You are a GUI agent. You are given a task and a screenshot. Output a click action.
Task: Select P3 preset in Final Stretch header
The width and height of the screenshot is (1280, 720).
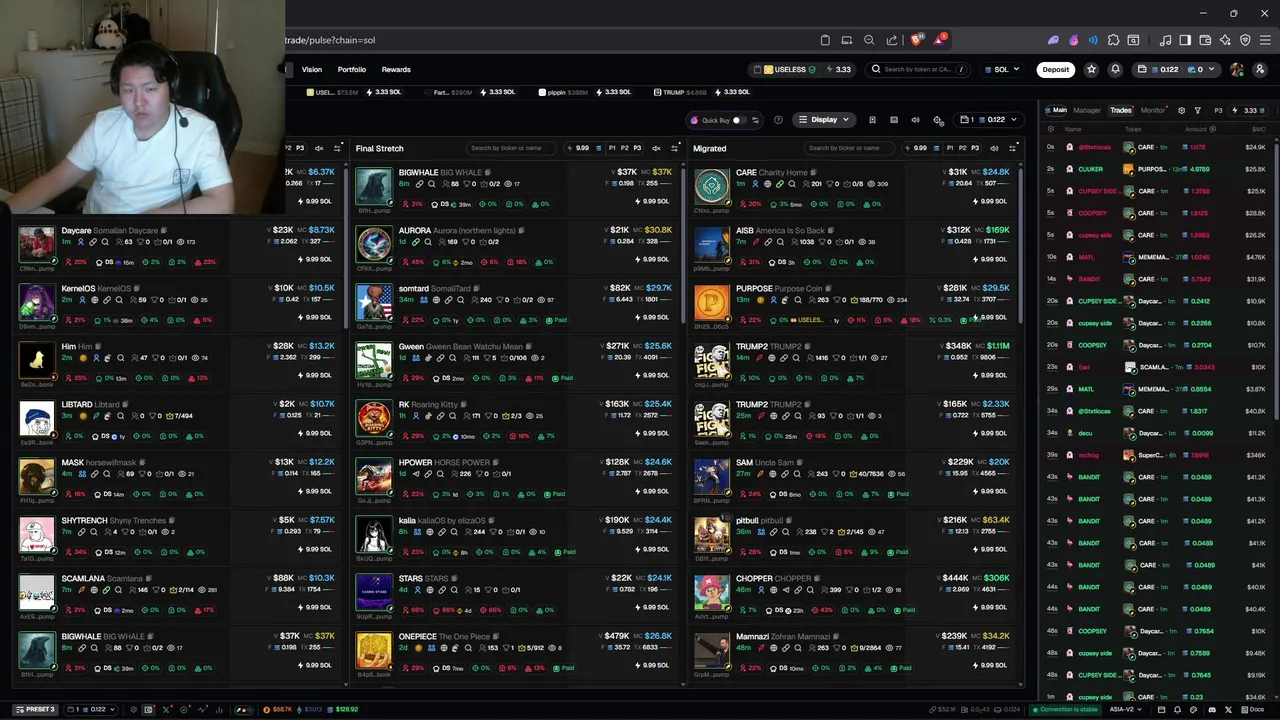637,148
